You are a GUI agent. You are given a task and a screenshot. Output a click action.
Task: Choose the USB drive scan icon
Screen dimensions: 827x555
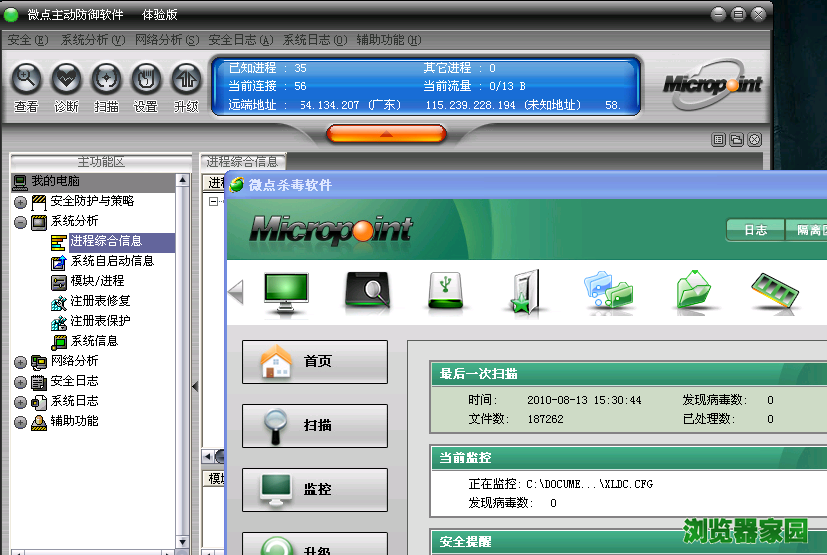pos(447,290)
